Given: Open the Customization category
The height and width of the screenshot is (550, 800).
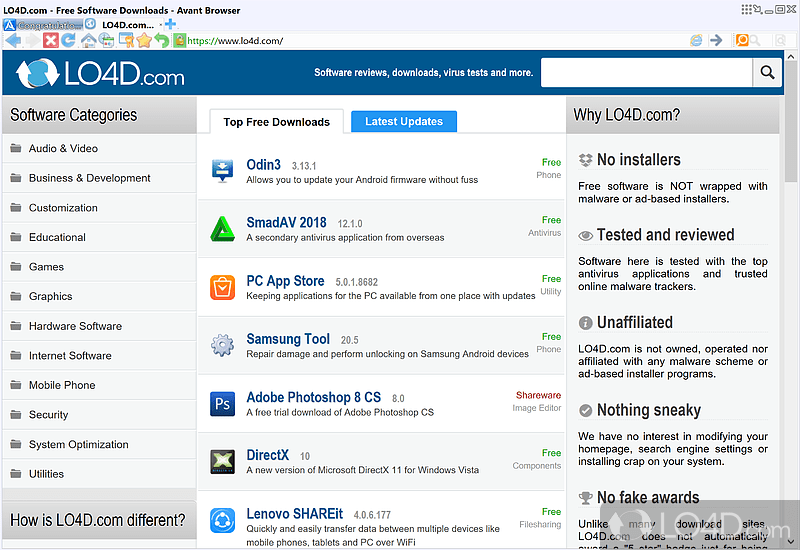Looking at the screenshot, I should coord(99,208).
